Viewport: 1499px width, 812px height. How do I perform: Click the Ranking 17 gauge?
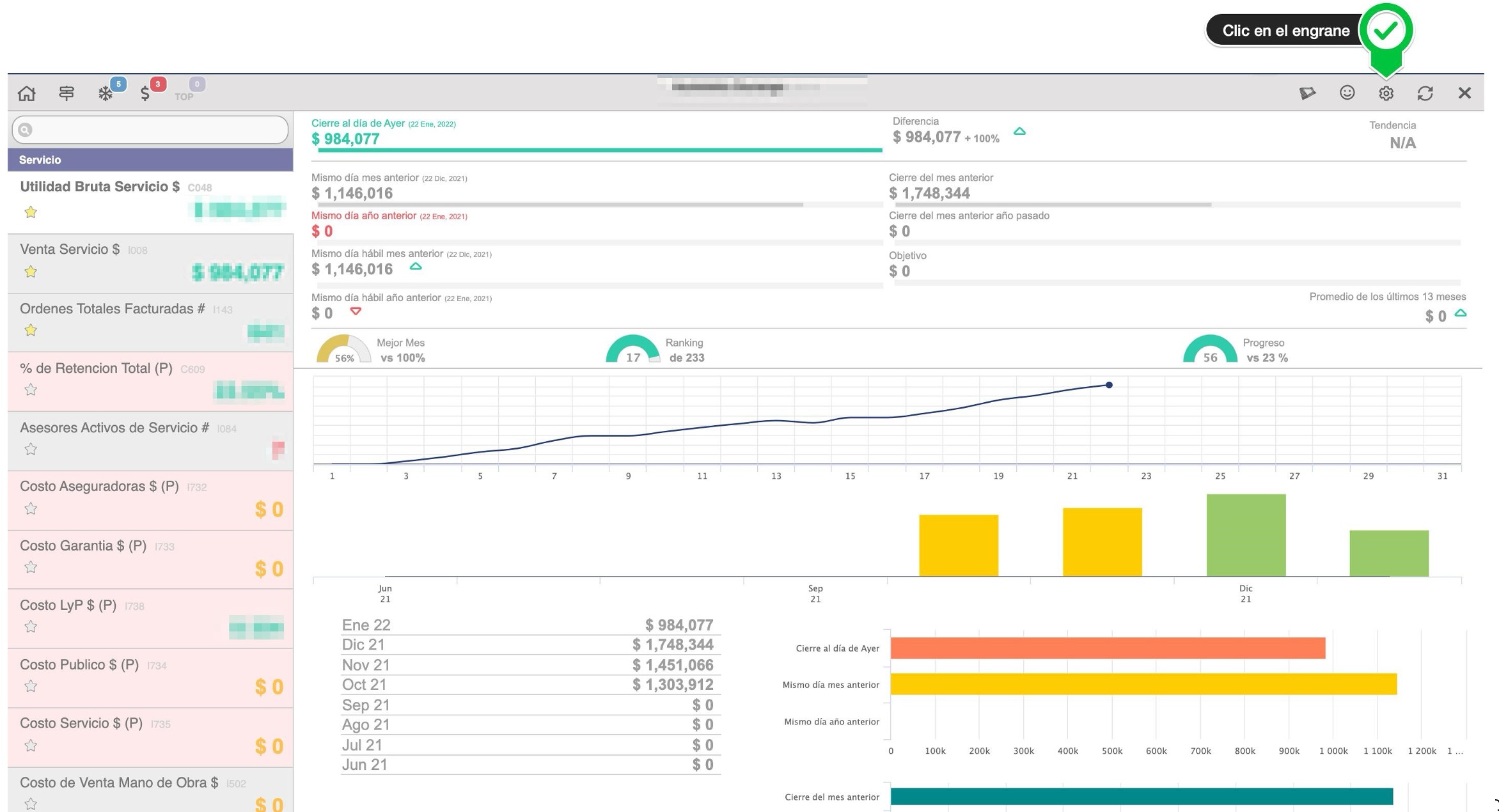[633, 349]
